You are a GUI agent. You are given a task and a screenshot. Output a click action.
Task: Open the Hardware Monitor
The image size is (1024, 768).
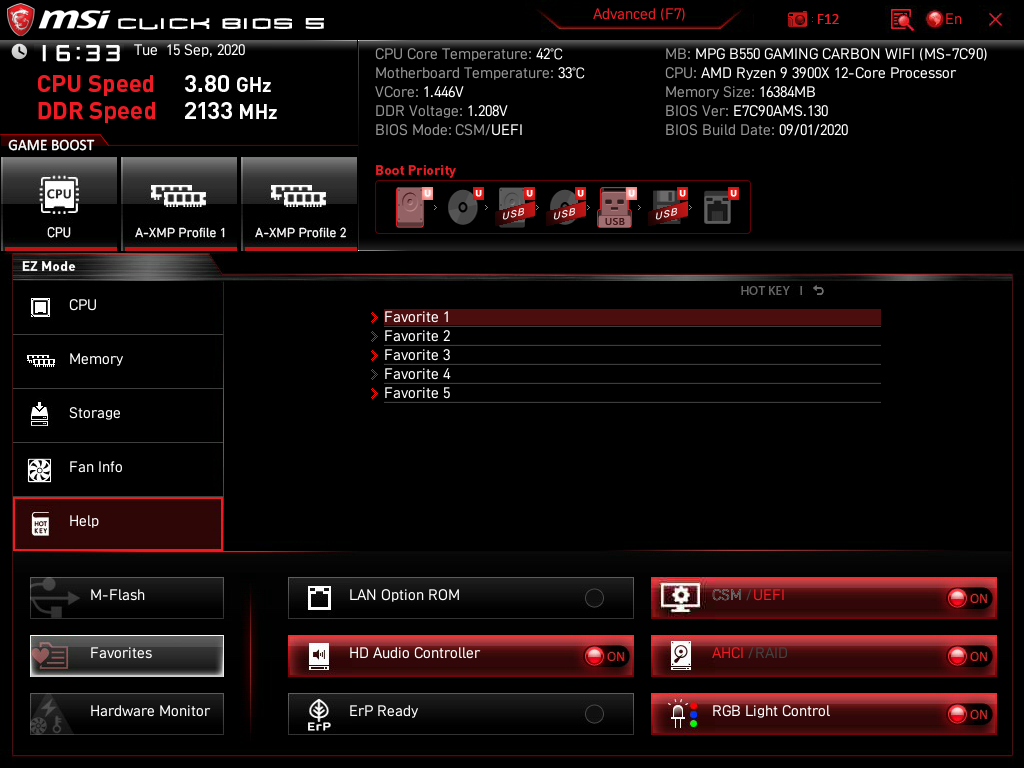click(x=127, y=714)
